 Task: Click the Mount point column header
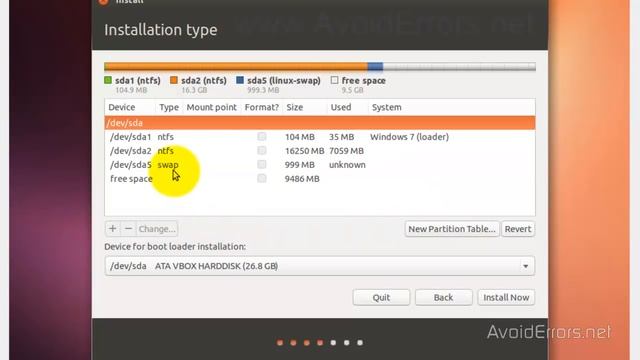211,107
